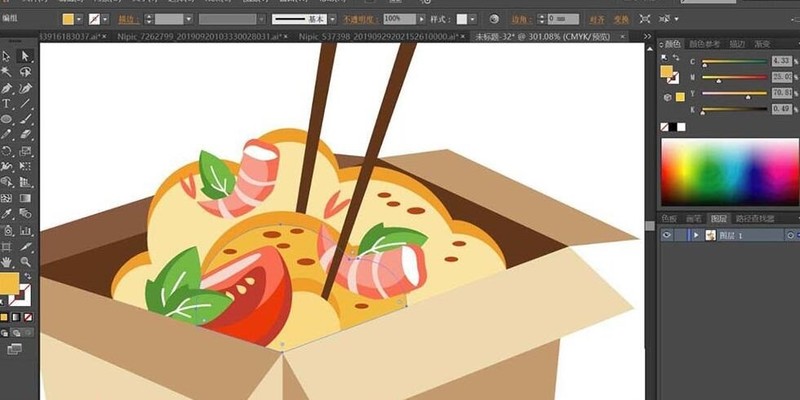Select the Pen tool

pos(7,88)
